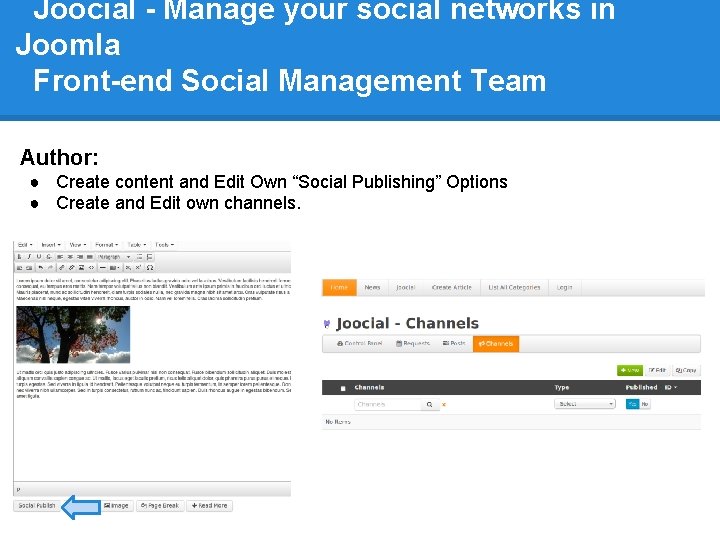Click the Read More button
Screen dimensions: 720x540
click(209, 506)
